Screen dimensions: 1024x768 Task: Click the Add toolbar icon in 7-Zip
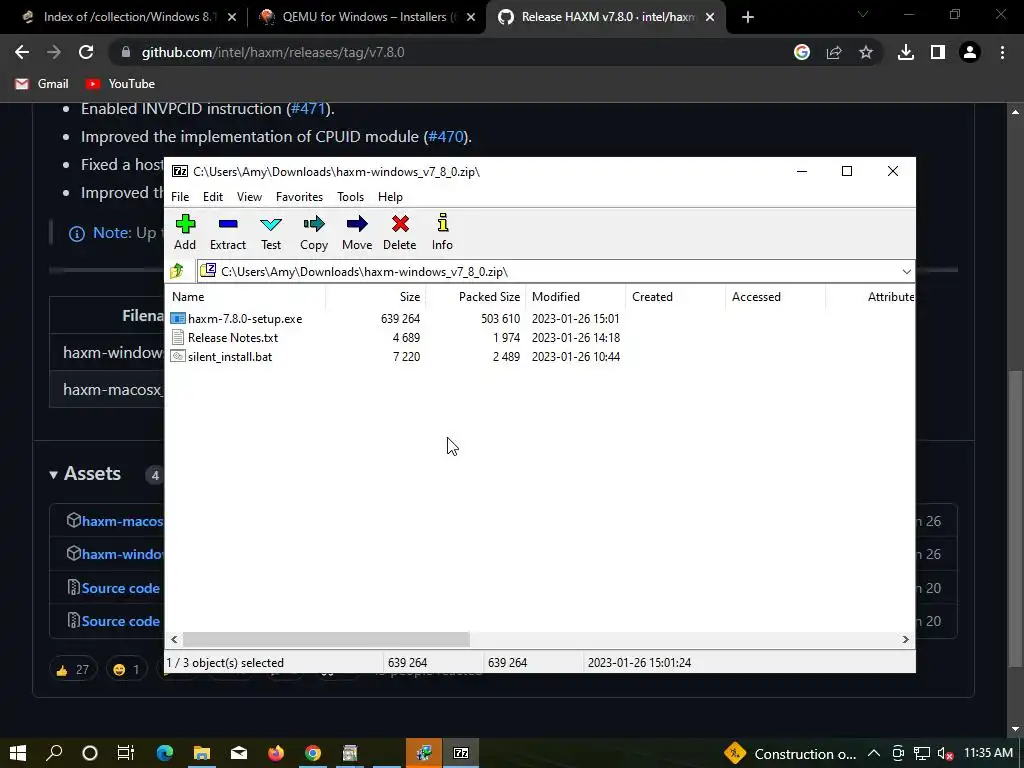point(185,232)
